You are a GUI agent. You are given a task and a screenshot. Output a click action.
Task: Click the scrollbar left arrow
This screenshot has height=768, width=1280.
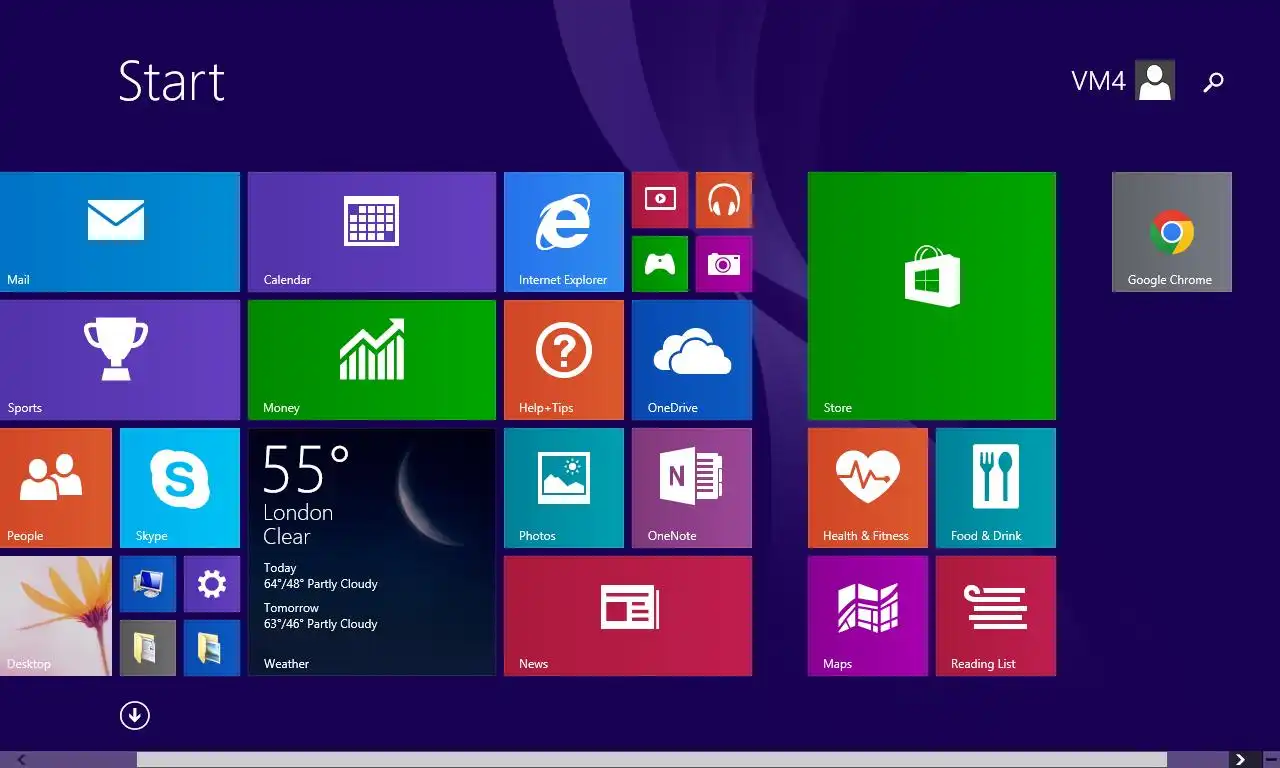(x=22, y=760)
